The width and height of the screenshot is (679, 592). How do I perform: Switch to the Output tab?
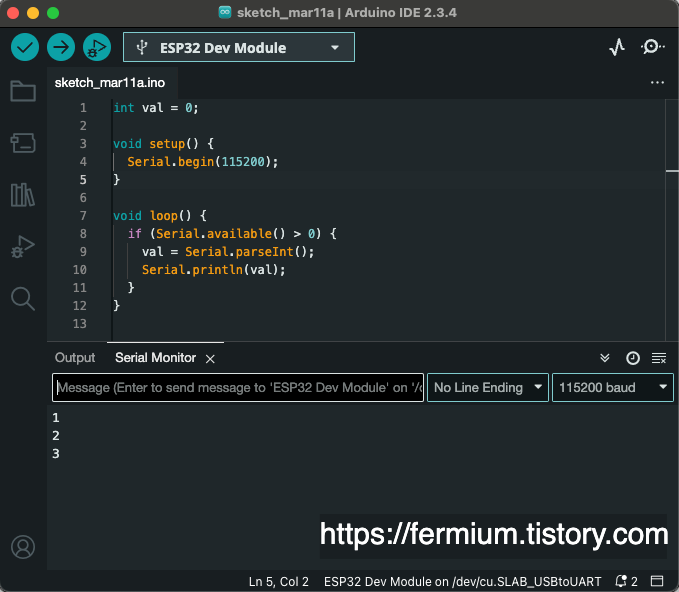click(x=75, y=358)
